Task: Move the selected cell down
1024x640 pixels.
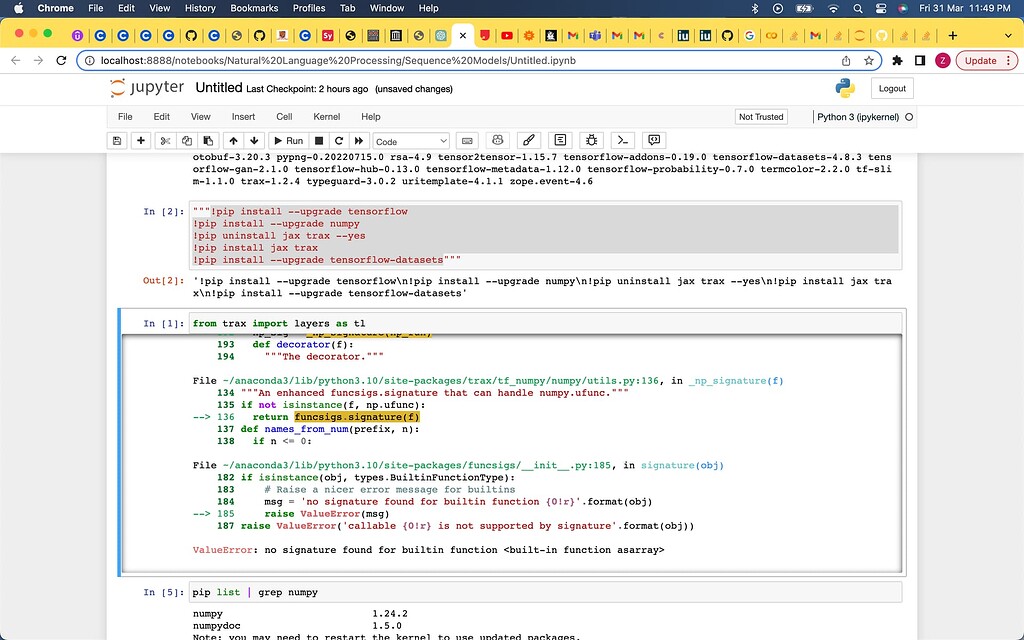Action: click(254, 141)
